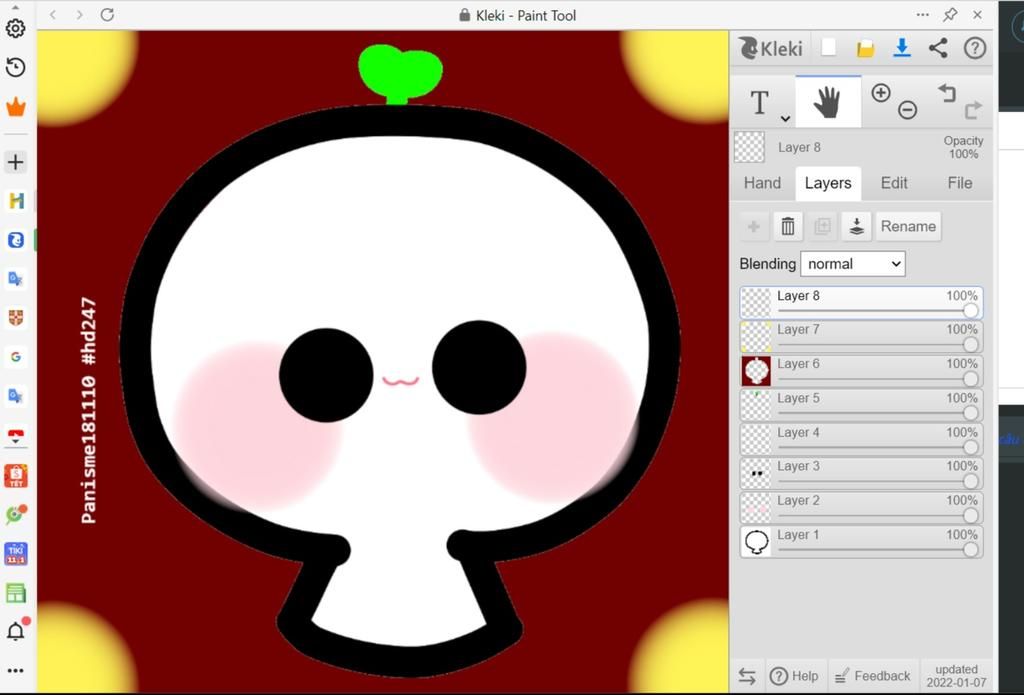Click the Layer 6 red thumbnail

pyautogui.click(x=756, y=371)
